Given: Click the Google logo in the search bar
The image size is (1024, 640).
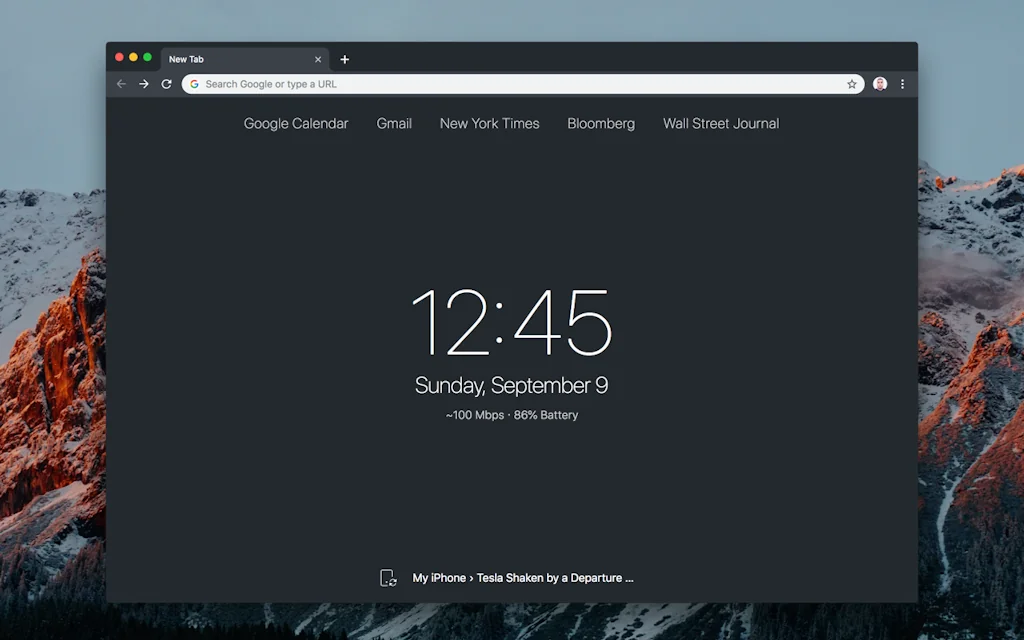Looking at the screenshot, I should coord(193,84).
